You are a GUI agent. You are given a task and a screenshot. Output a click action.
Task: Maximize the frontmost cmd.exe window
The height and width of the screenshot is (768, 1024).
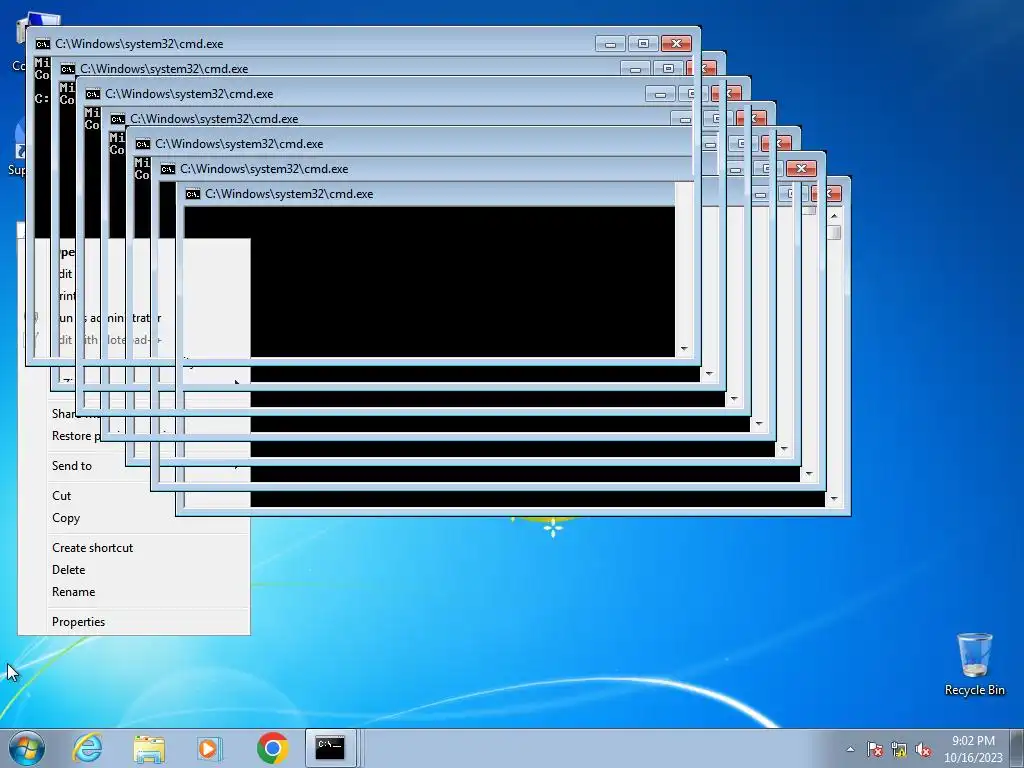(643, 44)
